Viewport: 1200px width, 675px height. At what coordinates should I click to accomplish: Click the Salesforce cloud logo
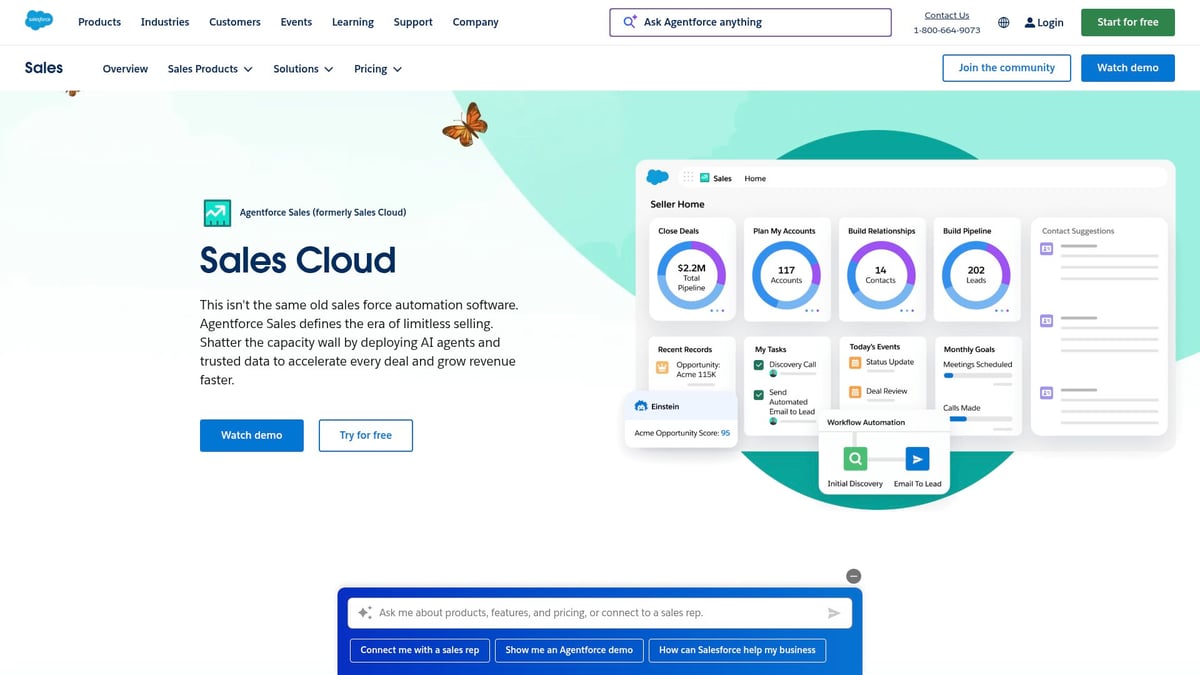click(40, 20)
